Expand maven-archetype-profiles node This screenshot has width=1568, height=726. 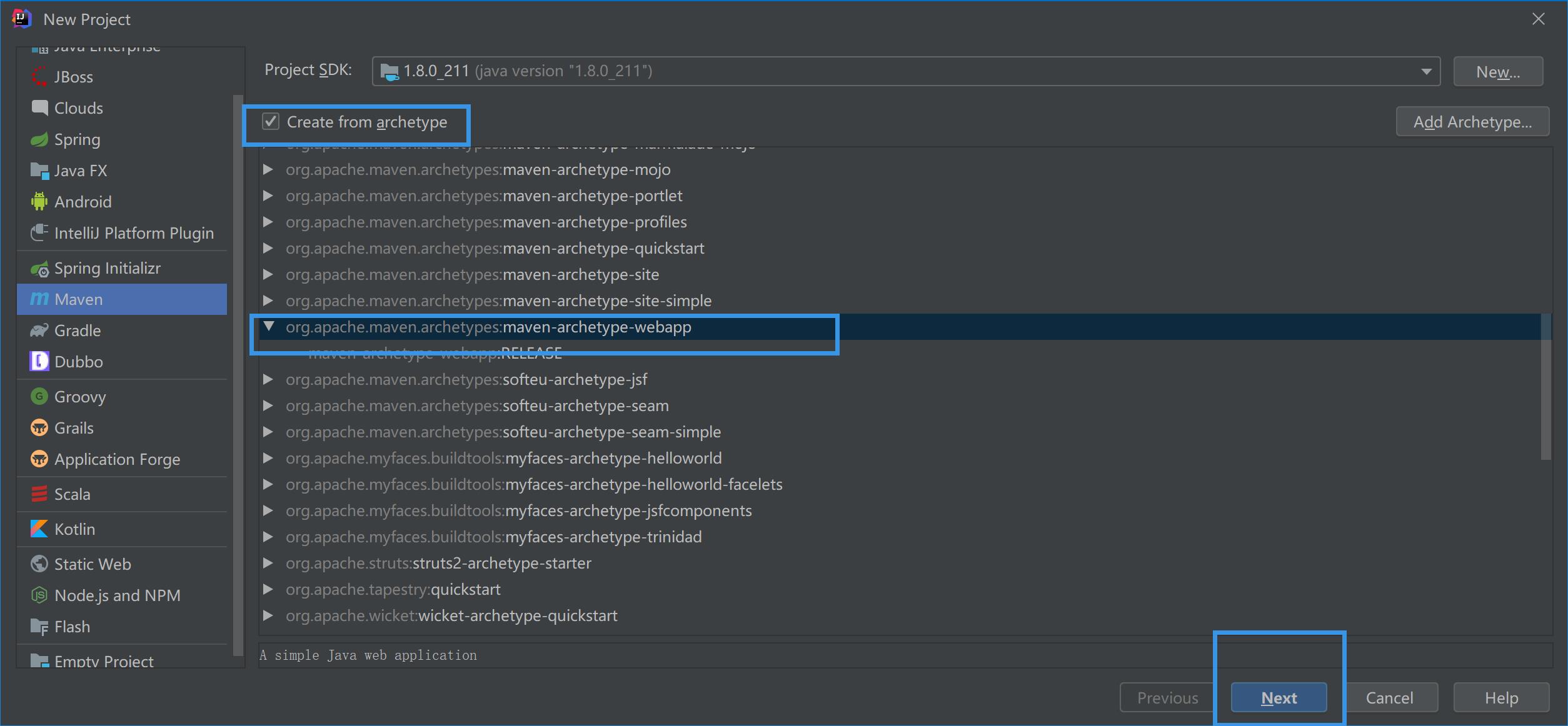(268, 222)
